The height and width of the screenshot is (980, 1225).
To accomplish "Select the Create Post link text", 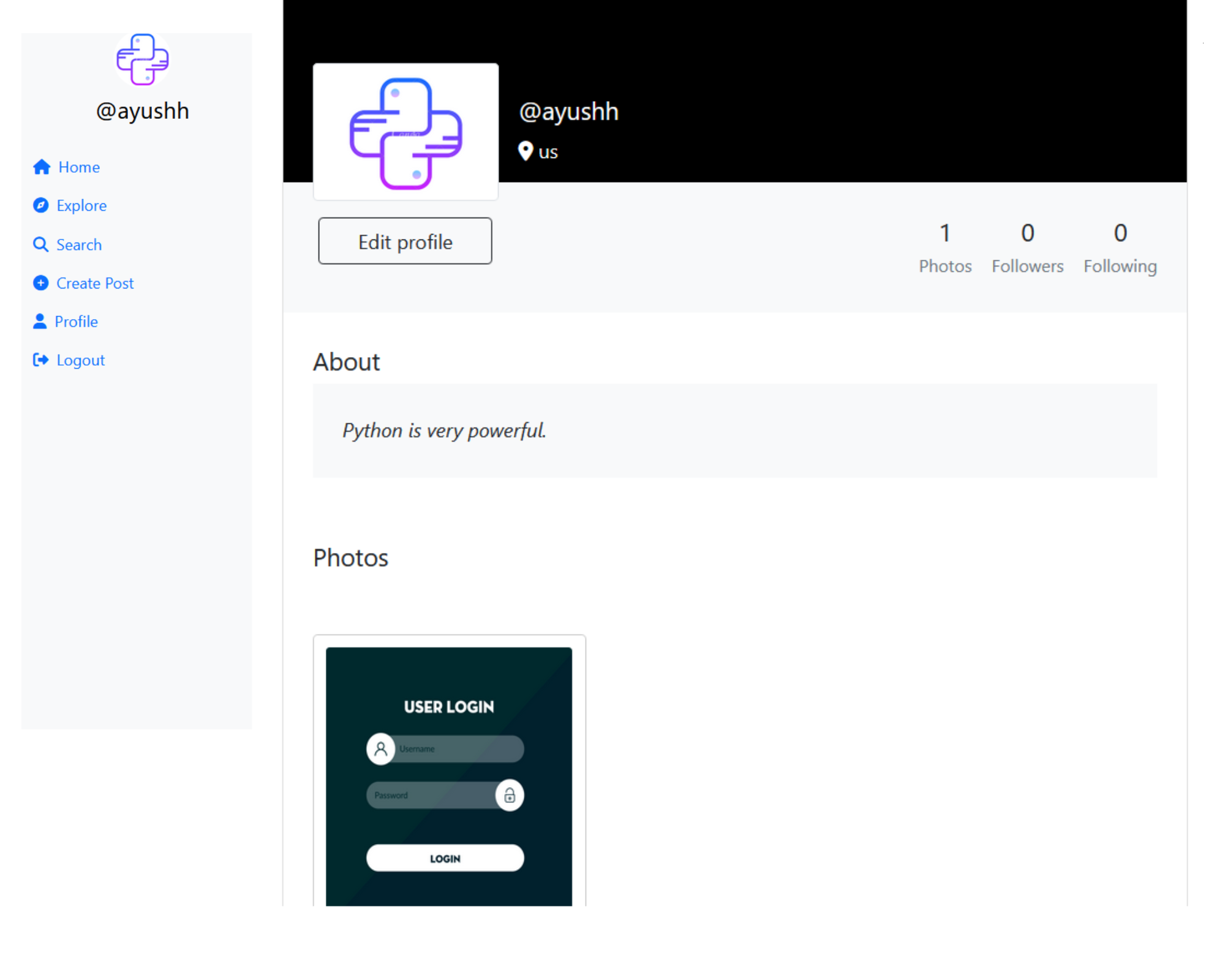I will [95, 284].
